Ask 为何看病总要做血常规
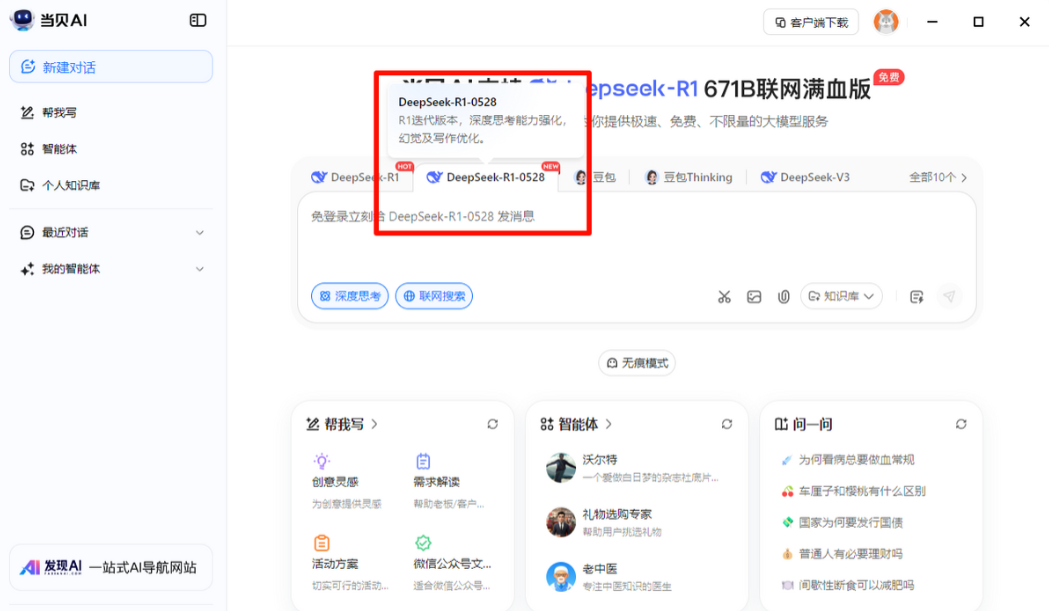The height and width of the screenshot is (611, 1049). (x=848, y=460)
